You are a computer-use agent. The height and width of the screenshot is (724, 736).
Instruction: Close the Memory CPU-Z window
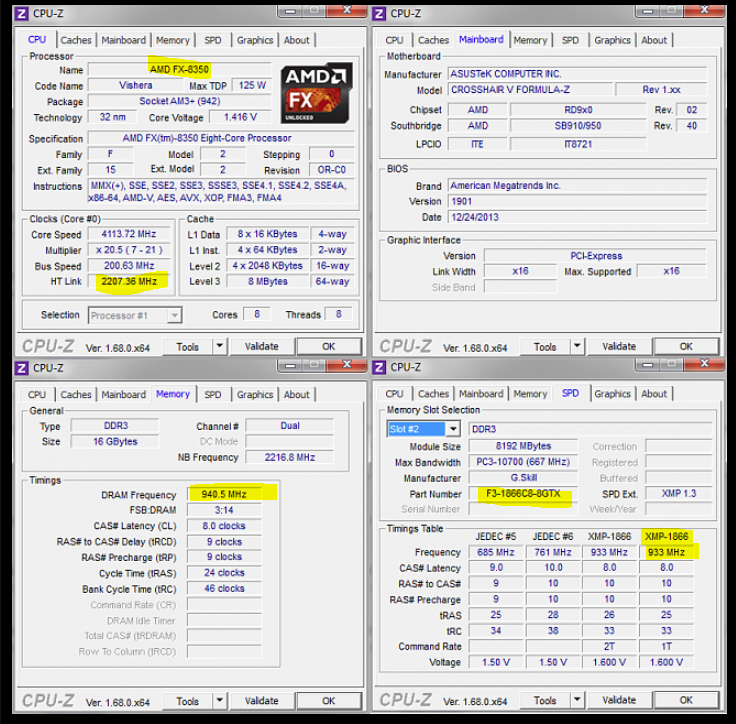pos(346,365)
